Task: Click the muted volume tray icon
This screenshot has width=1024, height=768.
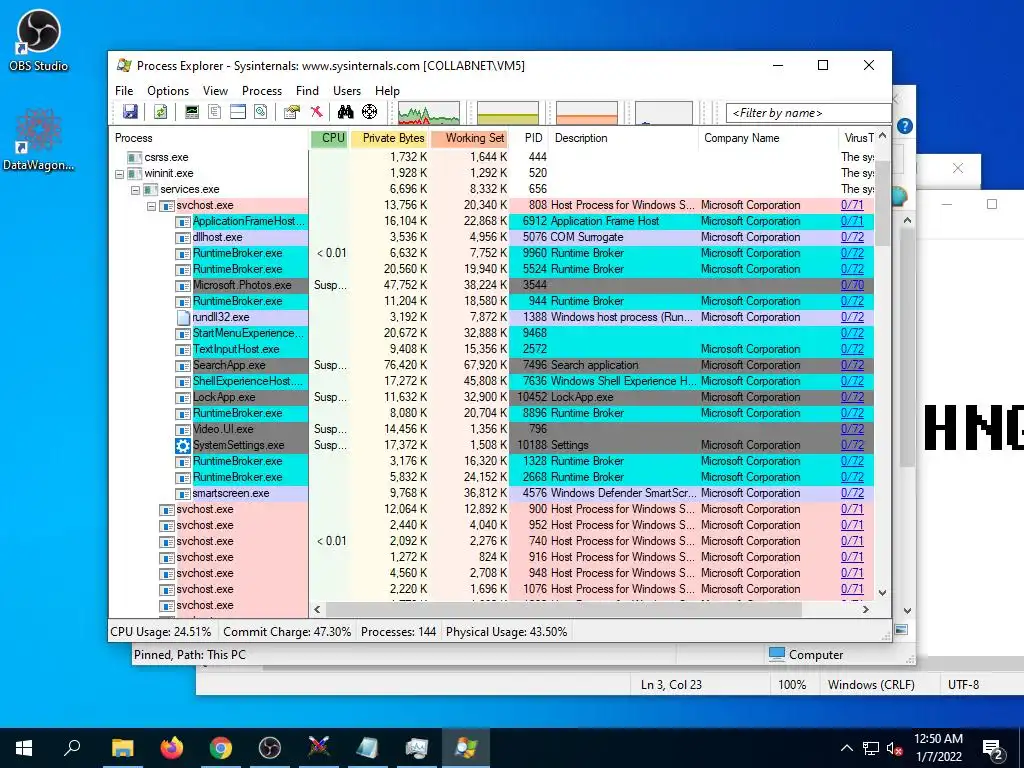Action: point(895,749)
